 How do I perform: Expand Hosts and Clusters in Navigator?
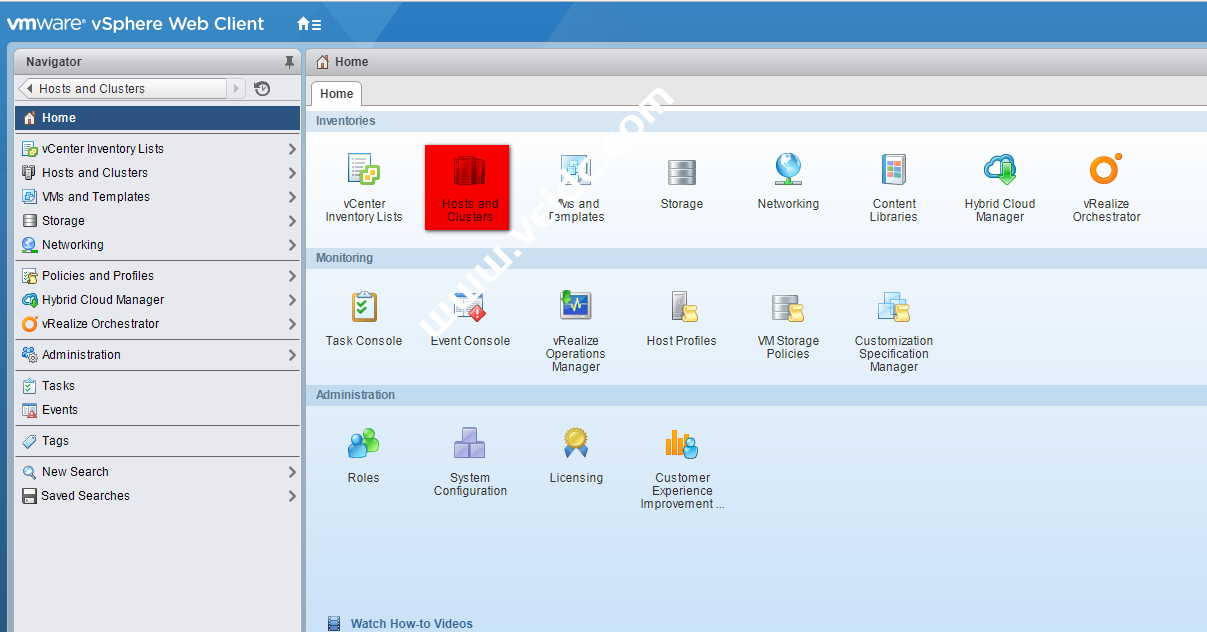[292, 173]
